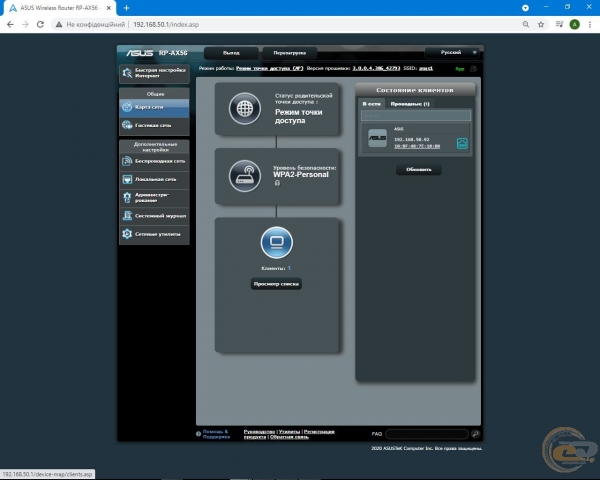Image resolution: width=600 pixels, height=480 pixels.
Task: Open the reading list icon in Chrome toolbar
Action: pyautogui.click(x=559, y=24)
